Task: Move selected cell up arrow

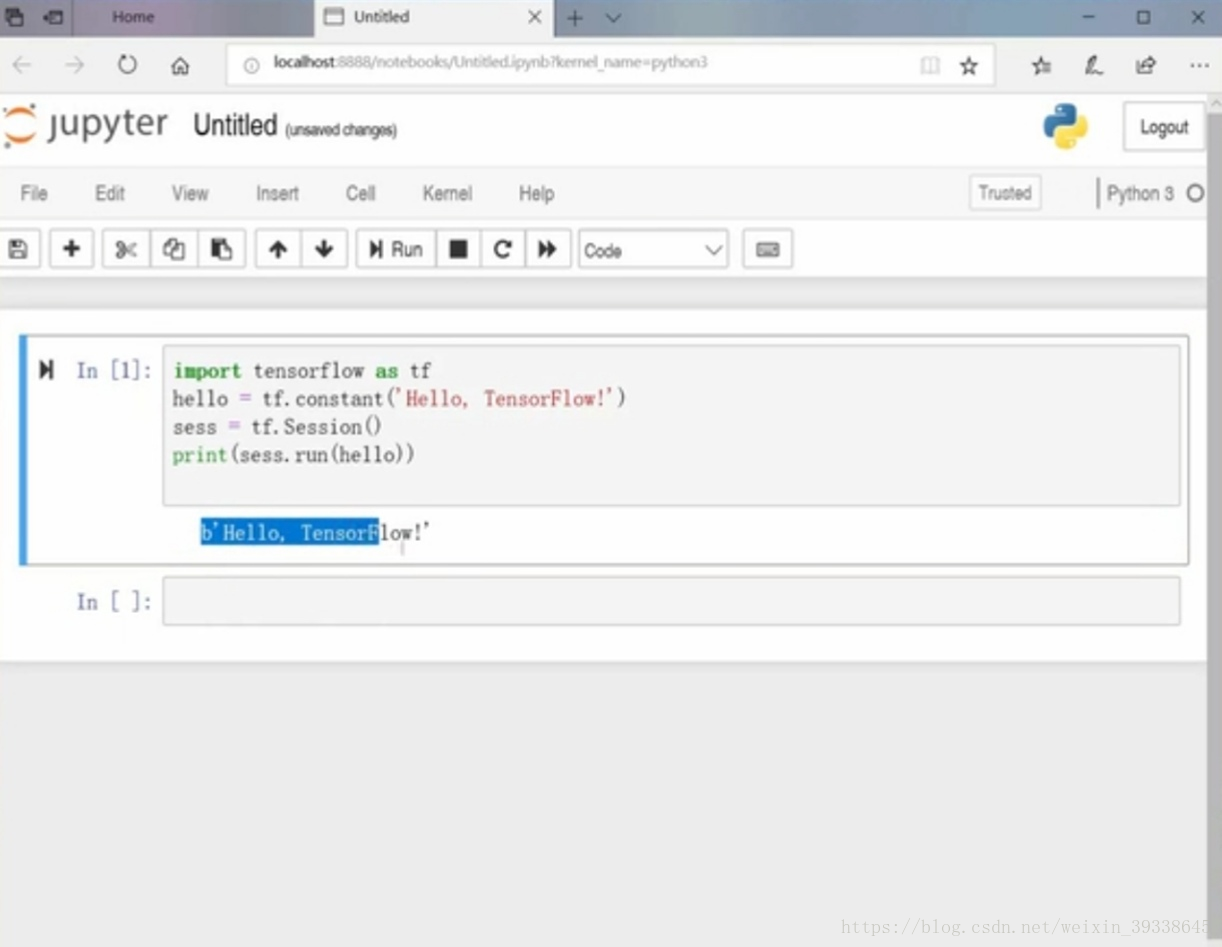Action: 278,250
